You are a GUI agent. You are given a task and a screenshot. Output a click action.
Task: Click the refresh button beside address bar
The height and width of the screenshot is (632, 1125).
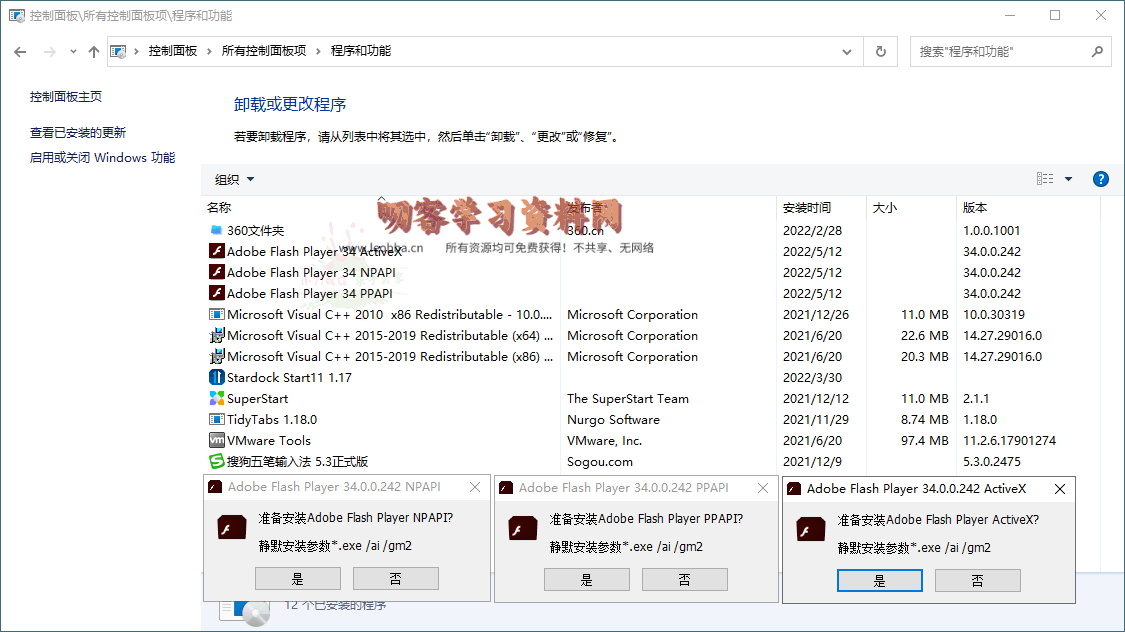click(x=880, y=51)
